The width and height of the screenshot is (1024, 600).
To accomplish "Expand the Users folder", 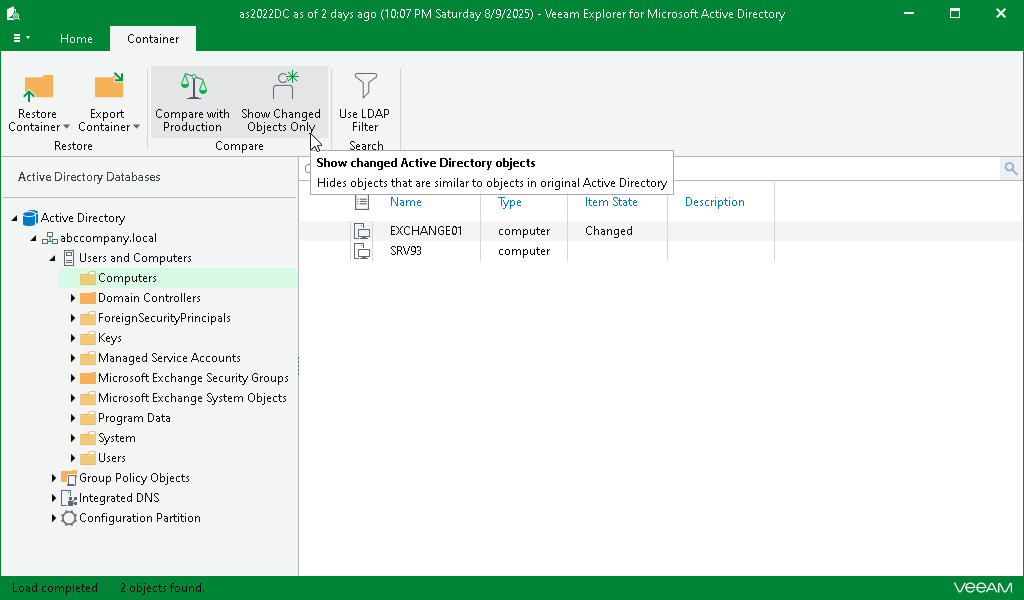I will click(72, 458).
